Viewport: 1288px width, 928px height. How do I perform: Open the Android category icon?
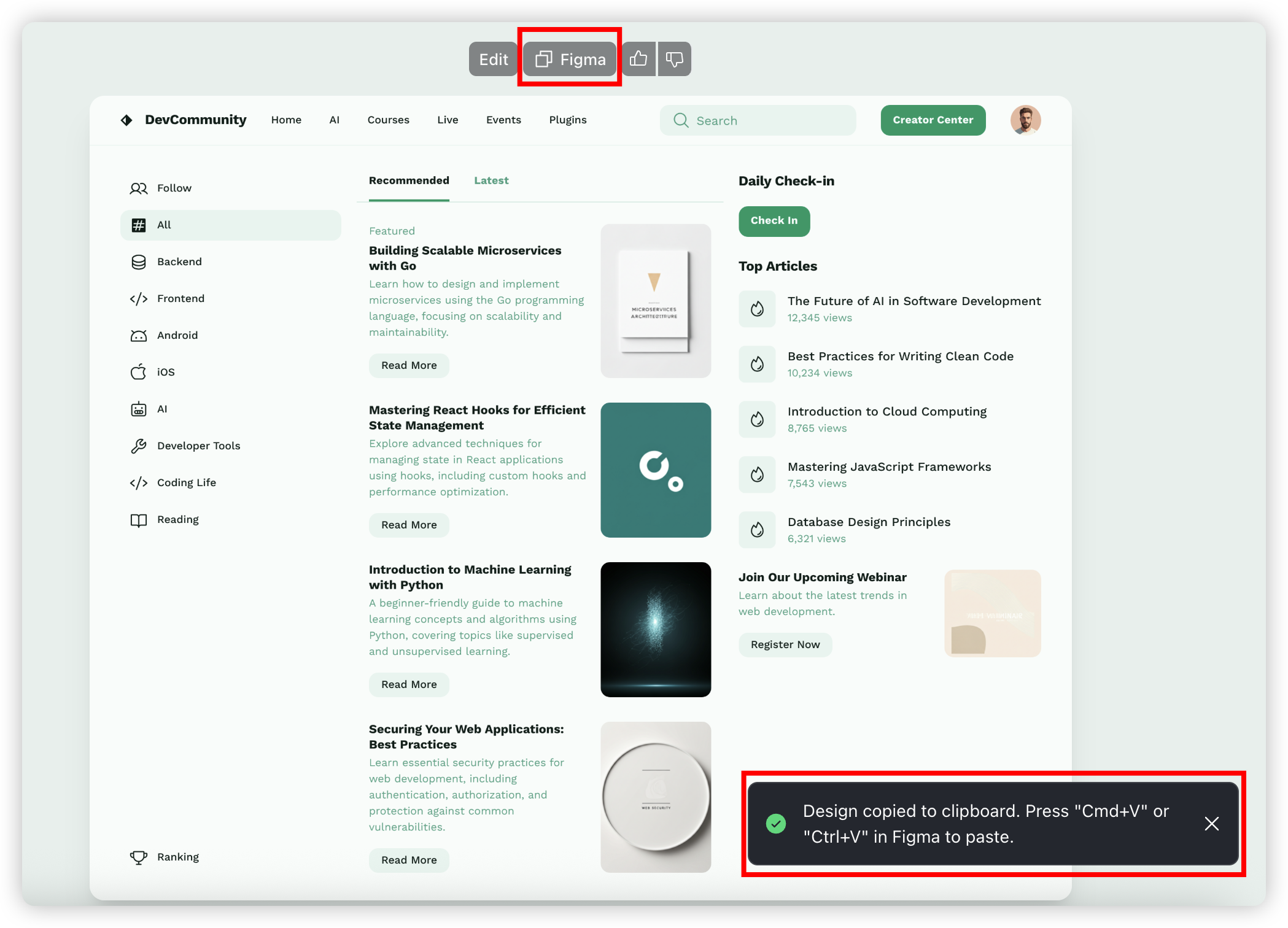(x=139, y=336)
